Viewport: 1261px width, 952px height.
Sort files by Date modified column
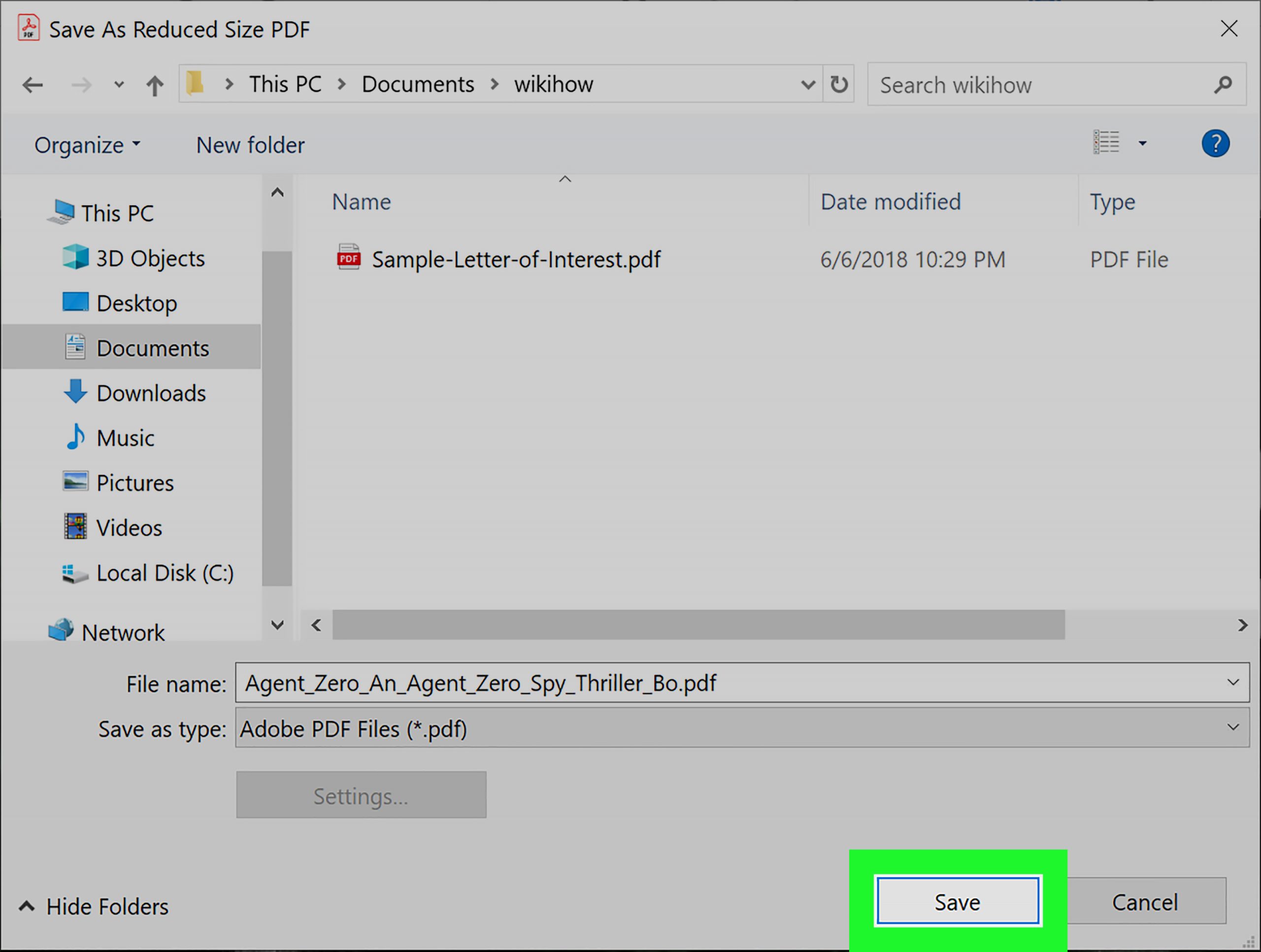pyautogui.click(x=891, y=202)
